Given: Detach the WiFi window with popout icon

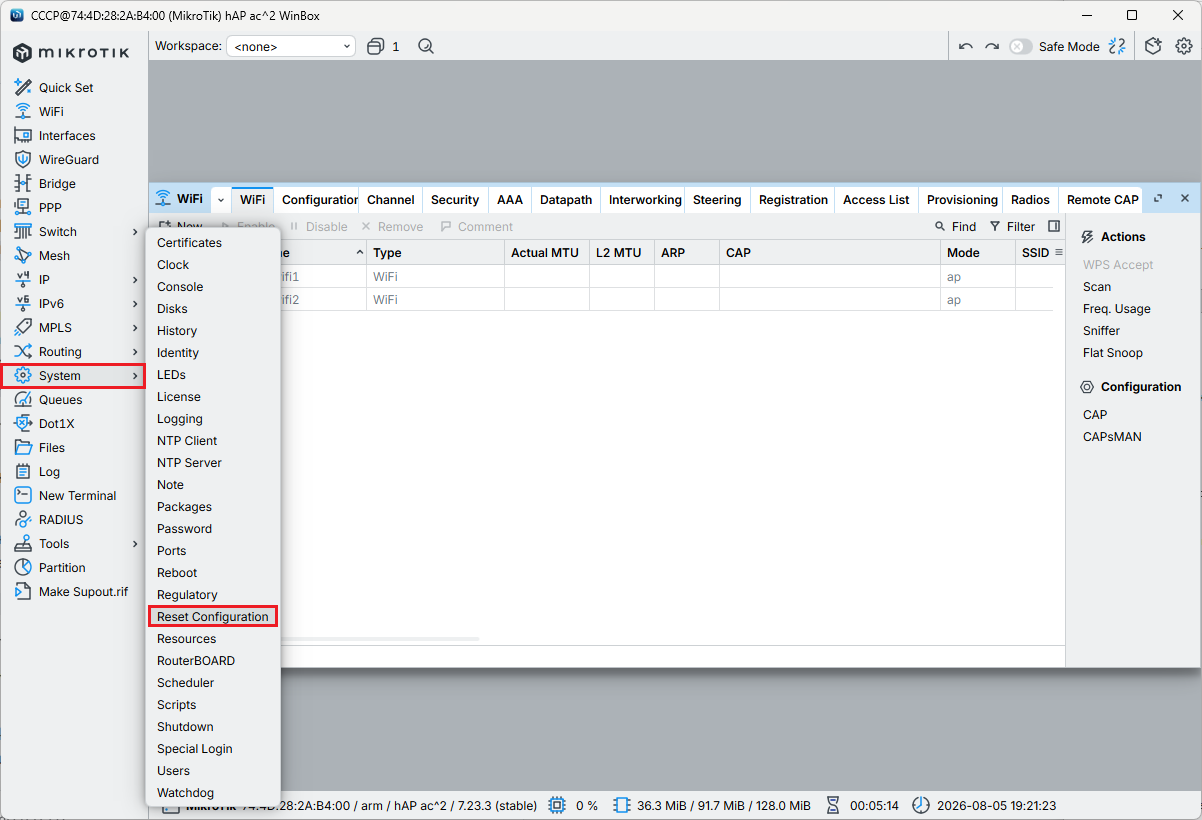Looking at the screenshot, I should (x=1158, y=199).
